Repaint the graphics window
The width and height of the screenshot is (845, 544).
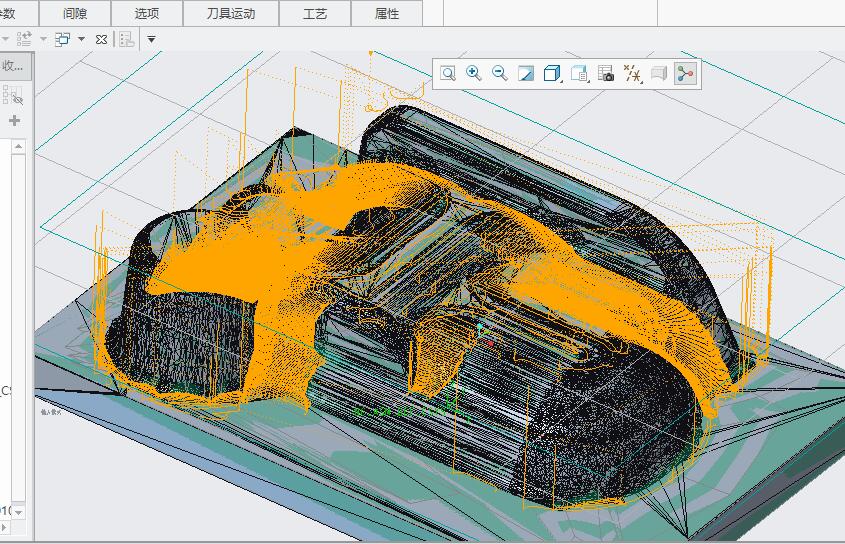[525, 73]
